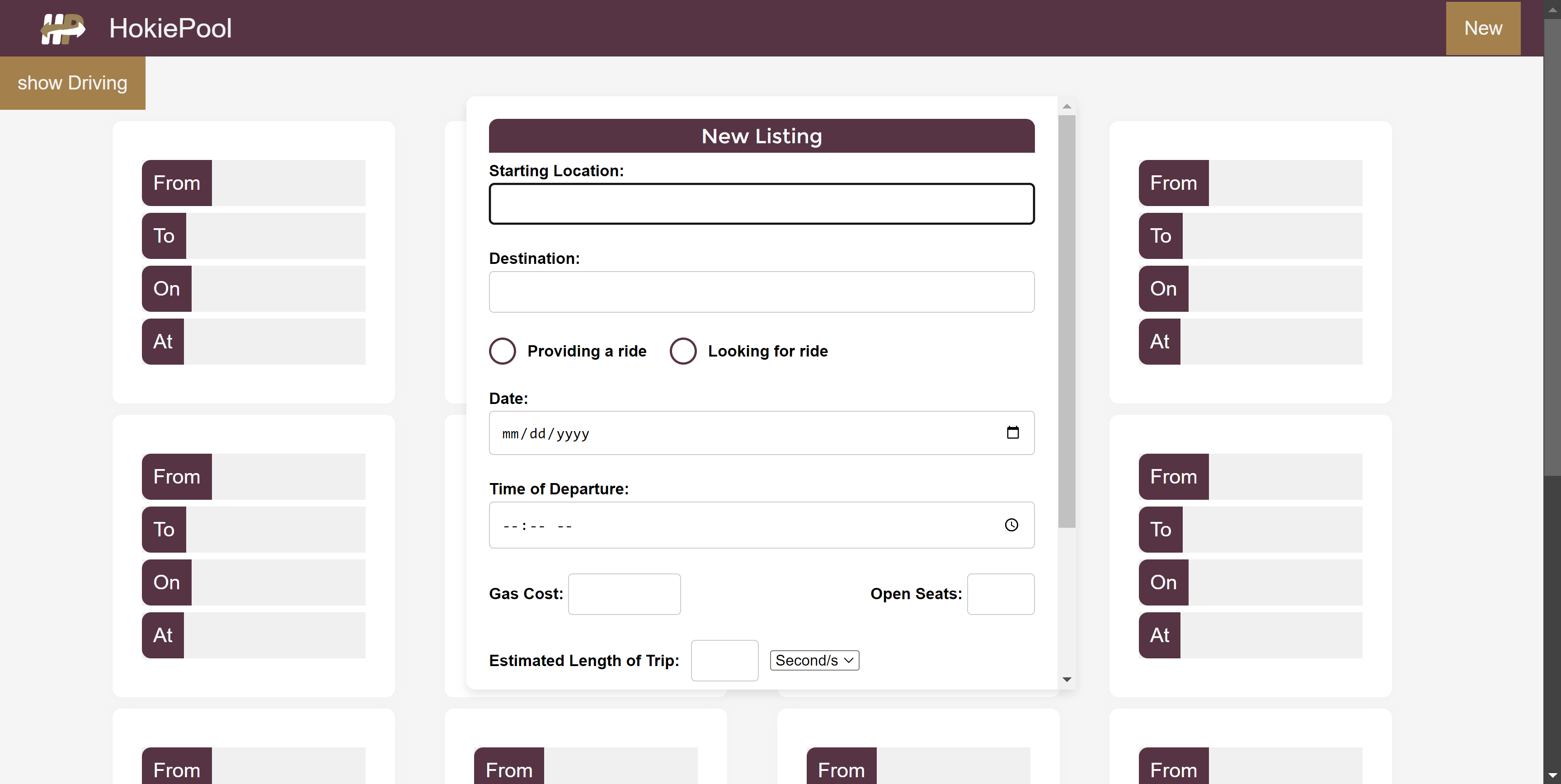Click the Gas Cost input box
Image resolution: width=1561 pixels, height=784 pixels.
624,594
